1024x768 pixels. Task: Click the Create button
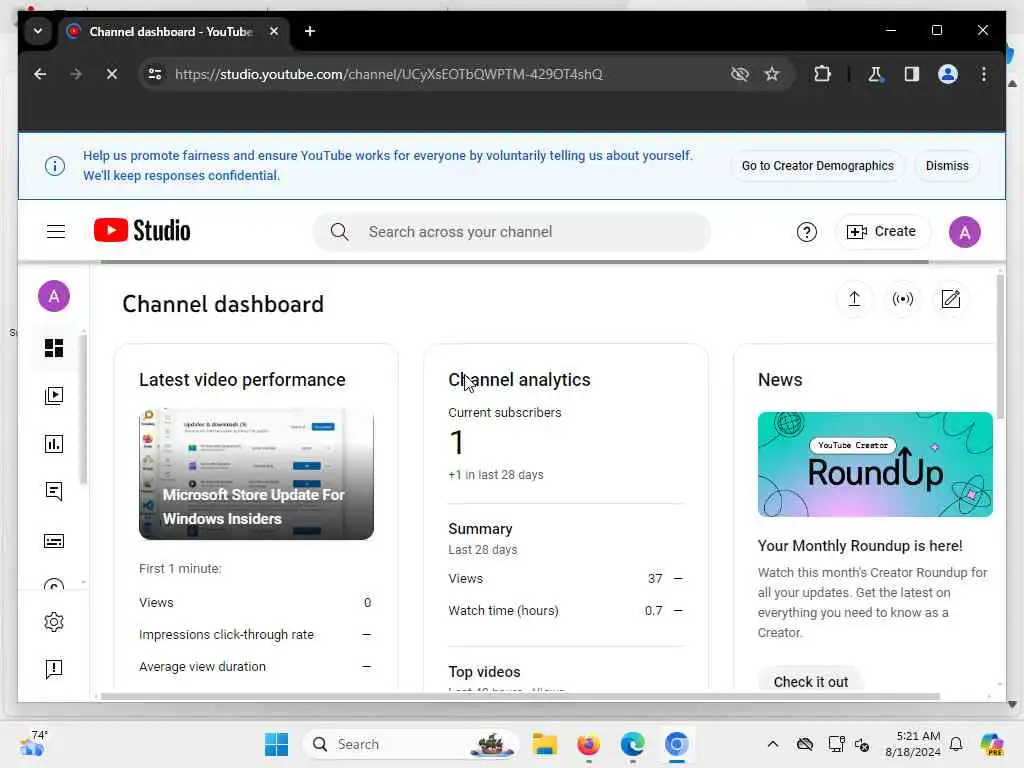(x=882, y=231)
